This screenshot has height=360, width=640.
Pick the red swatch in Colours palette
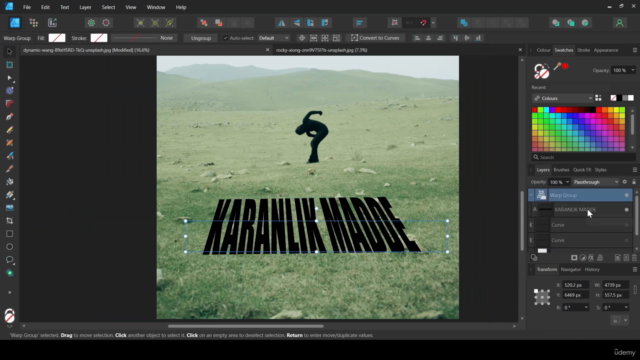click(x=534, y=110)
